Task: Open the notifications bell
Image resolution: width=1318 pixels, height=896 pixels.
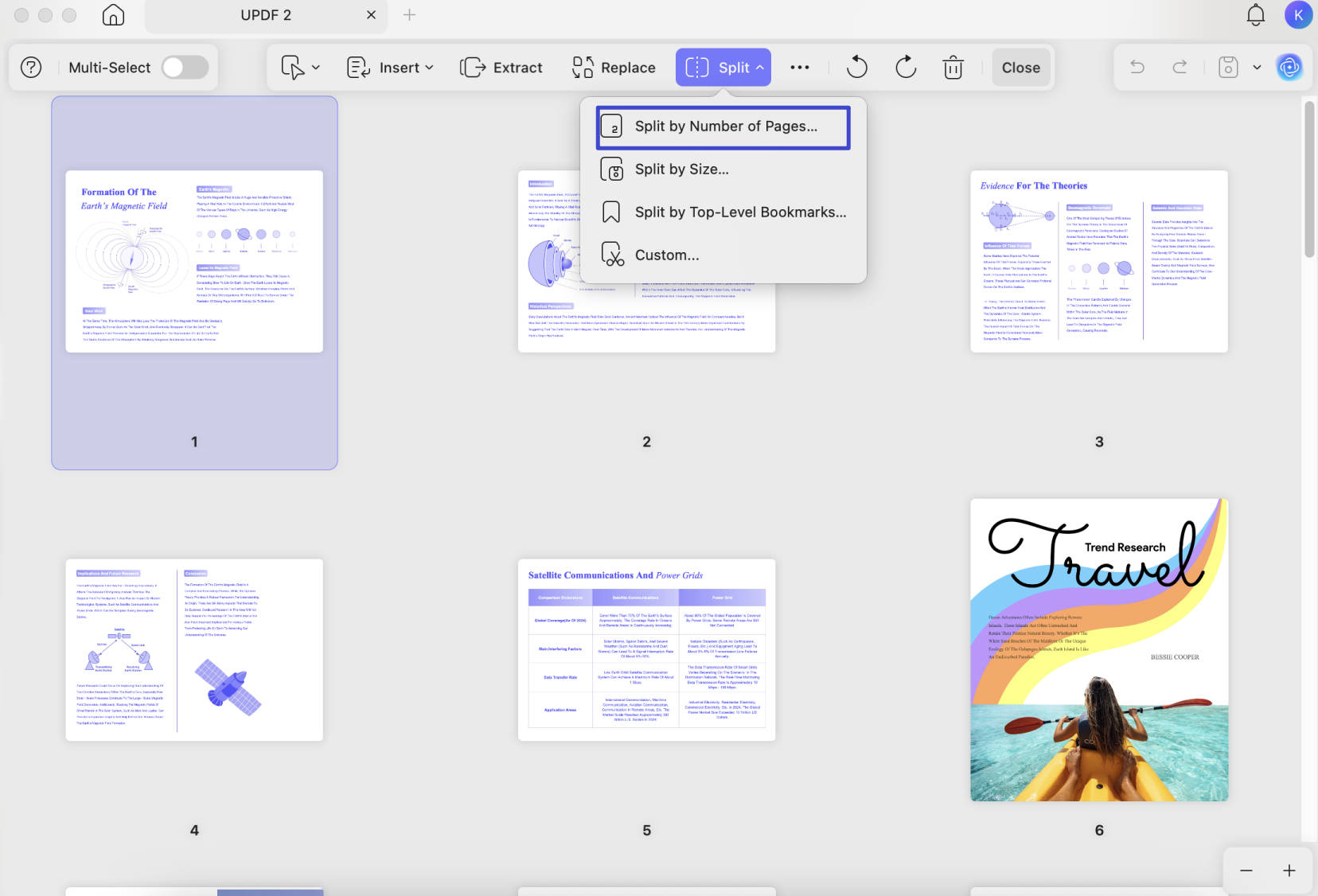Action: click(1256, 15)
